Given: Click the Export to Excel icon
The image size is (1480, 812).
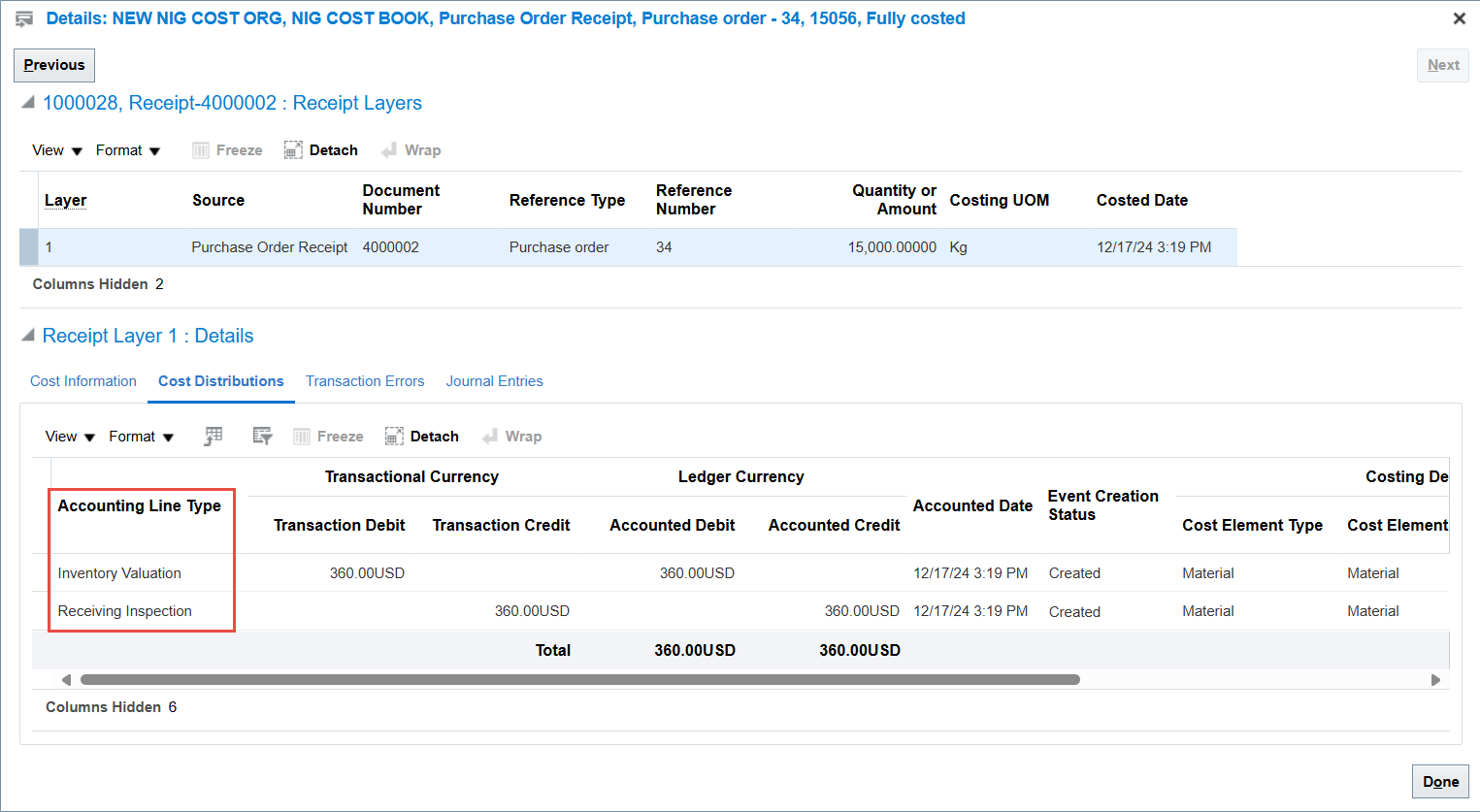Looking at the screenshot, I should (x=214, y=436).
